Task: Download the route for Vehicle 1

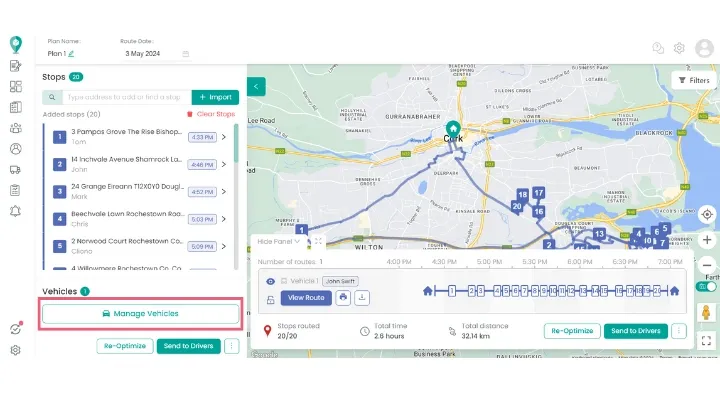Action: pos(362,297)
